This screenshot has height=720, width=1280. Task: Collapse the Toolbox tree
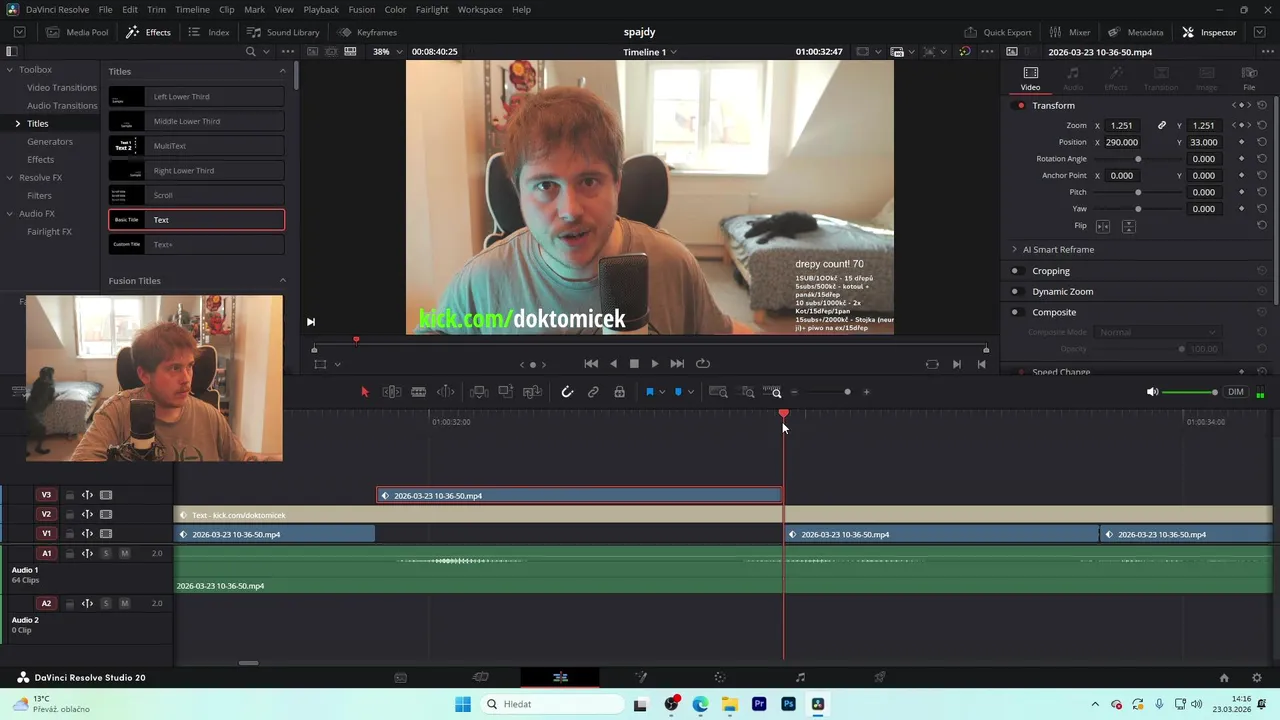(x=9, y=70)
